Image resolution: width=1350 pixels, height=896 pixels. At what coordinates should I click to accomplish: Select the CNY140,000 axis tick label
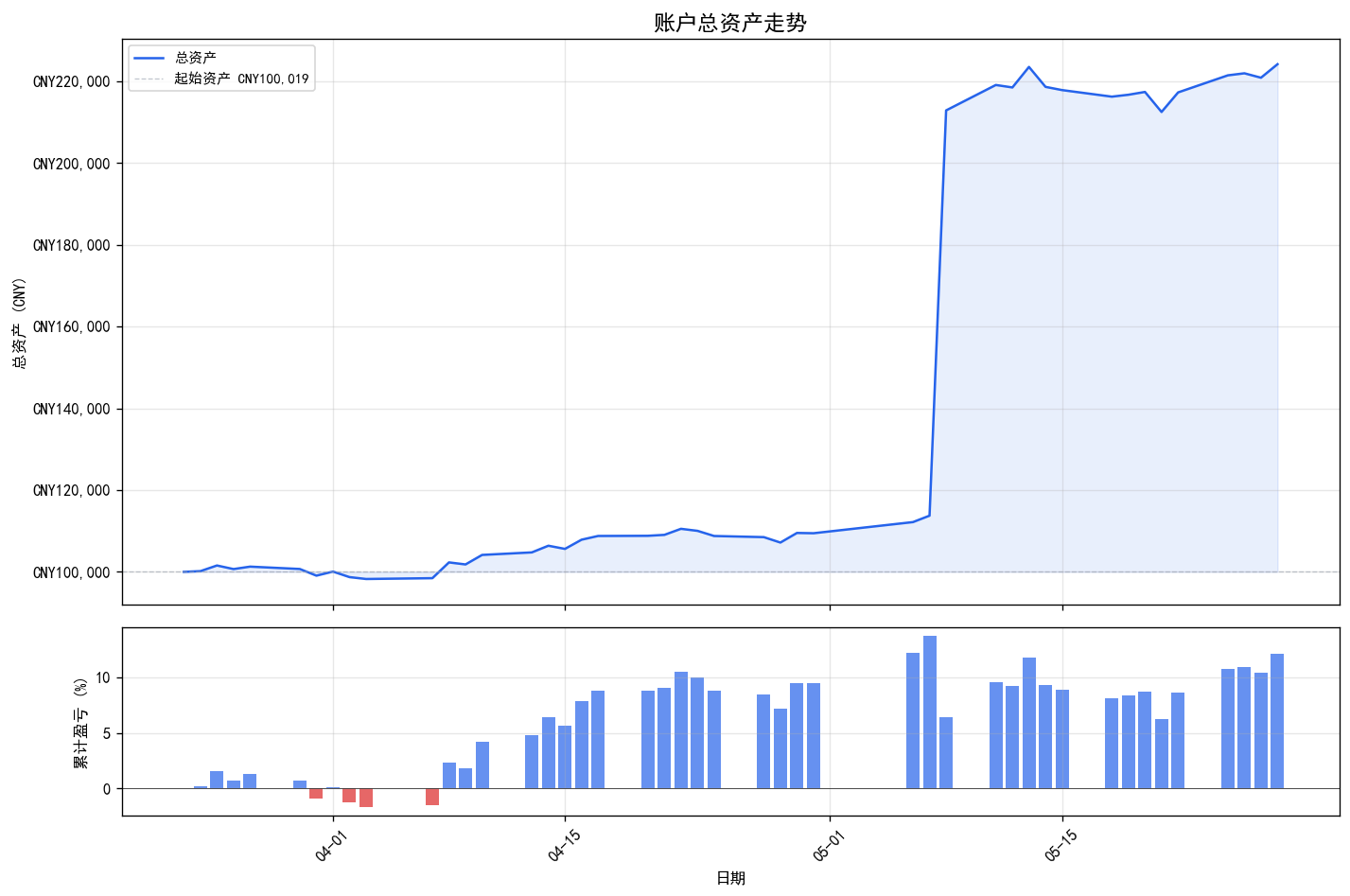pyautogui.click(x=72, y=410)
